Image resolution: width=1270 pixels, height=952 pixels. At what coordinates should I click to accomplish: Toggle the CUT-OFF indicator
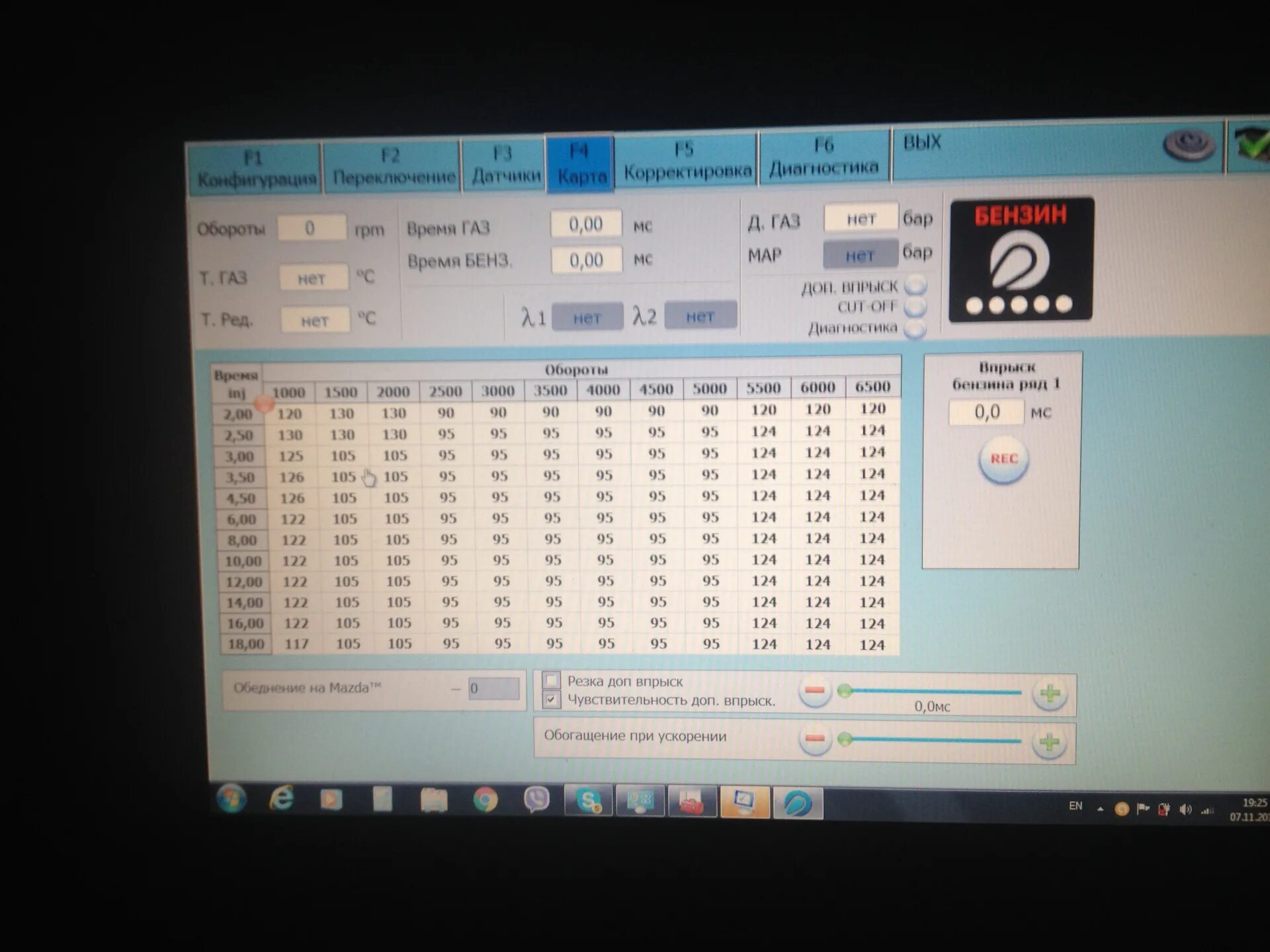[915, 307]
